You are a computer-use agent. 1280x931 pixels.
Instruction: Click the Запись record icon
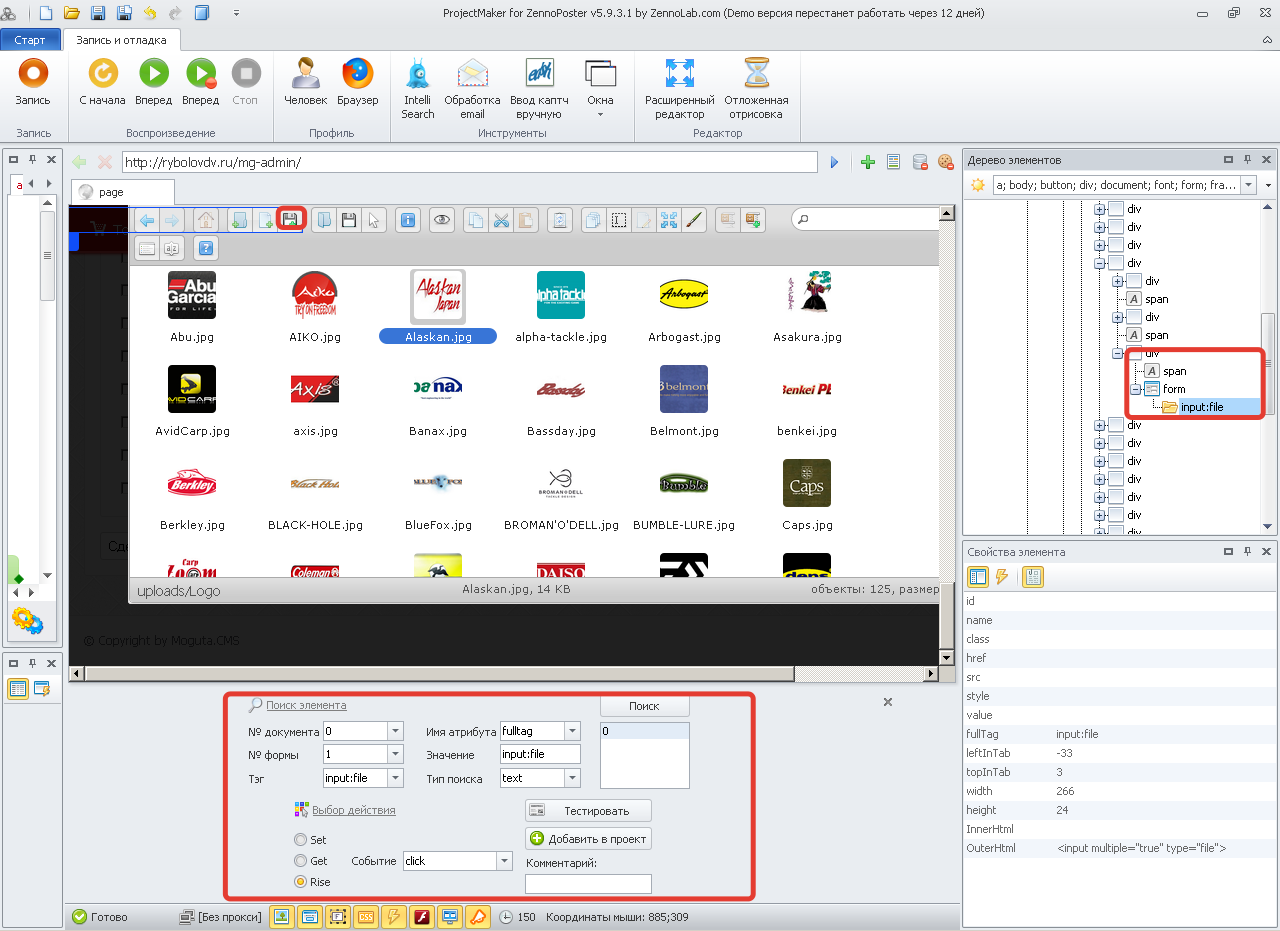[x=33, y=74]
